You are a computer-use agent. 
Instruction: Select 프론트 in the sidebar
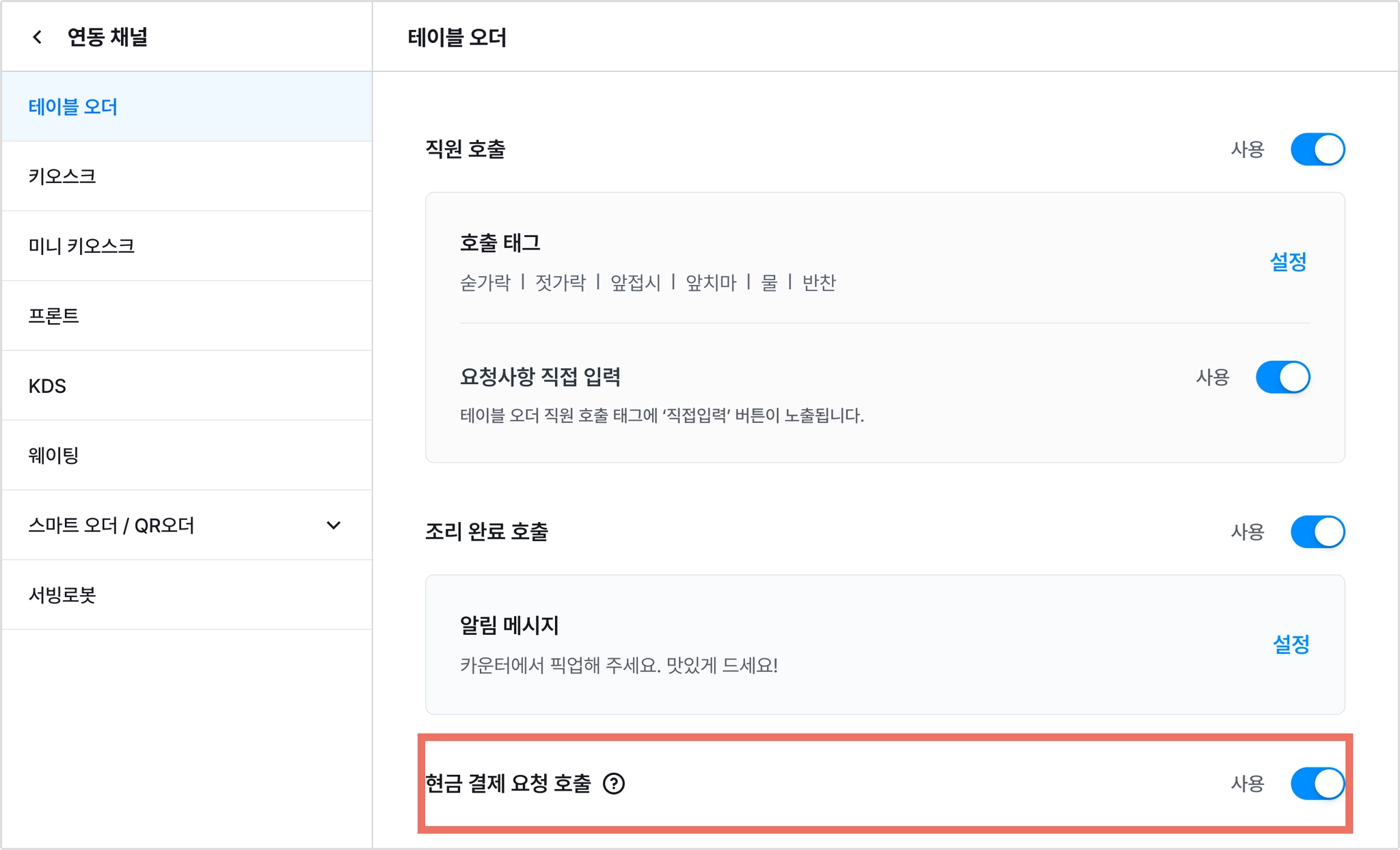pyautogui.click(x=187, y=316)
